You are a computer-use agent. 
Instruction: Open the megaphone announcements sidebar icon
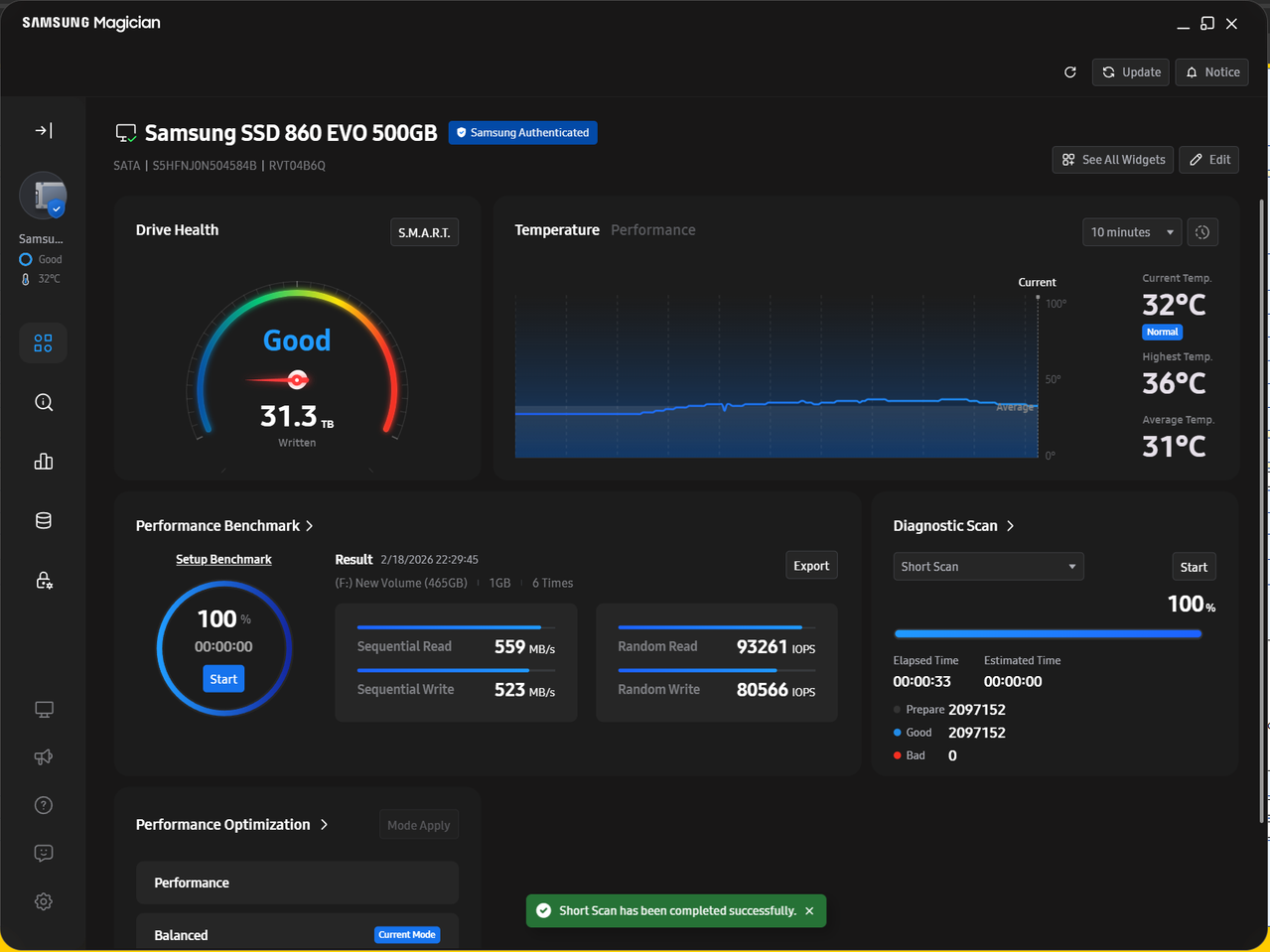(x=44, y=757)
